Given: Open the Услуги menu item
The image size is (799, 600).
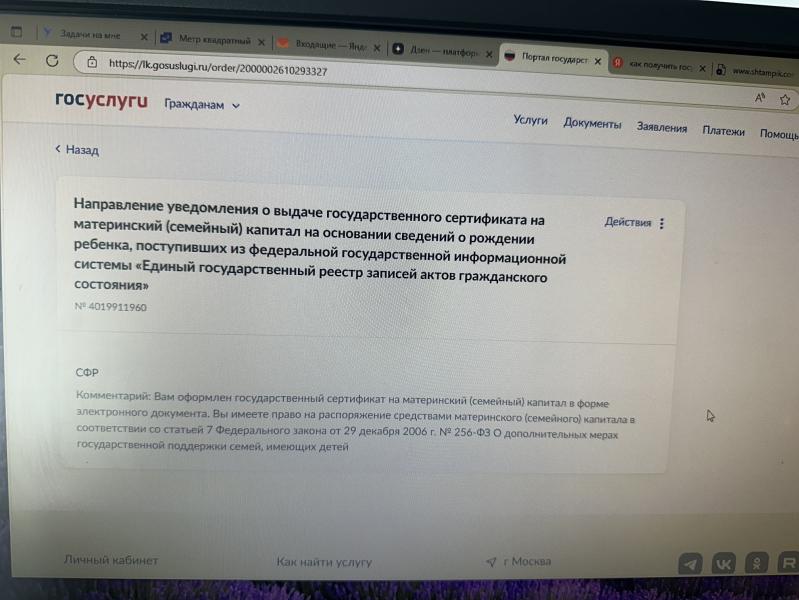Looking at the screenshot, I should 530,120.
